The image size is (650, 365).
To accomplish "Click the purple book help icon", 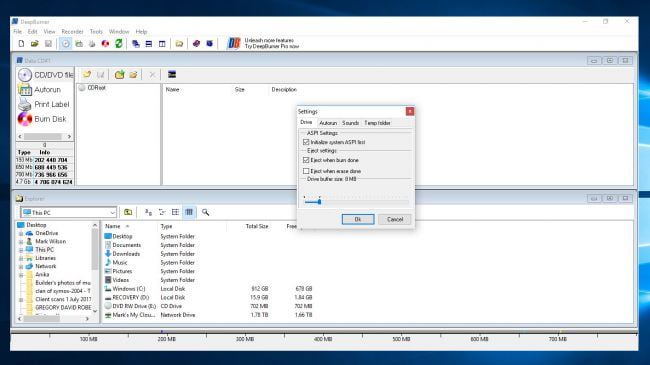I will (x=196, y=44).
